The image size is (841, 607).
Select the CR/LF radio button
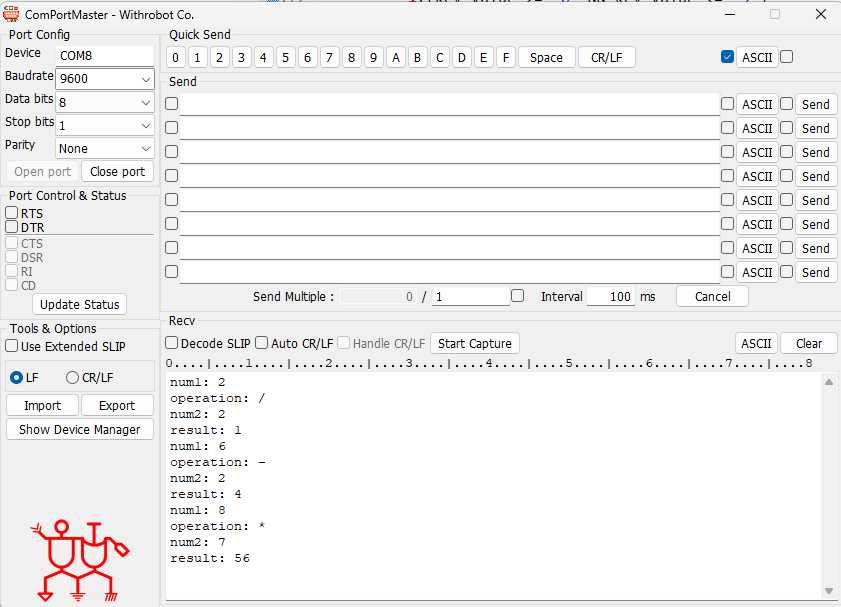tap(72, 377)
